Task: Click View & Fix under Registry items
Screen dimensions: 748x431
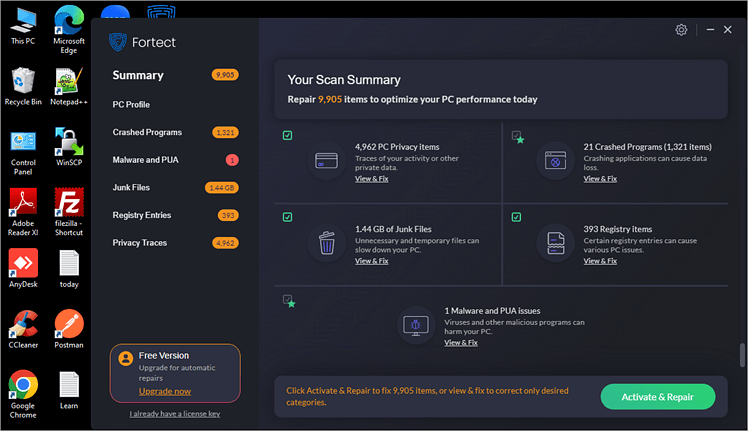Action: coord(600,261)
